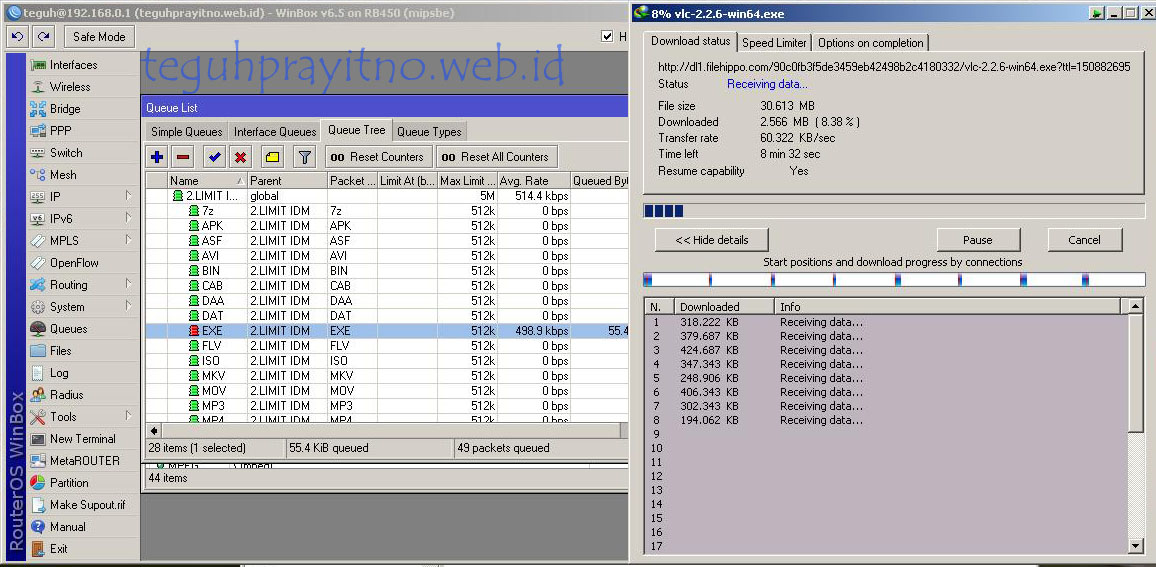This screenshot has width=1156, height=567.
Task: Select the 2.LIMIT IDM parent queue row
Action: point(386,196)
